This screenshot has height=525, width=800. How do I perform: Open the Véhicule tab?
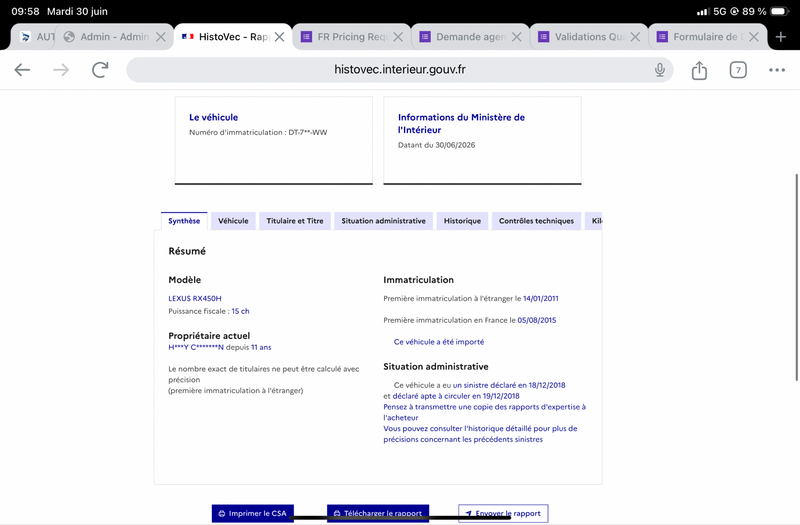(233, 221)
